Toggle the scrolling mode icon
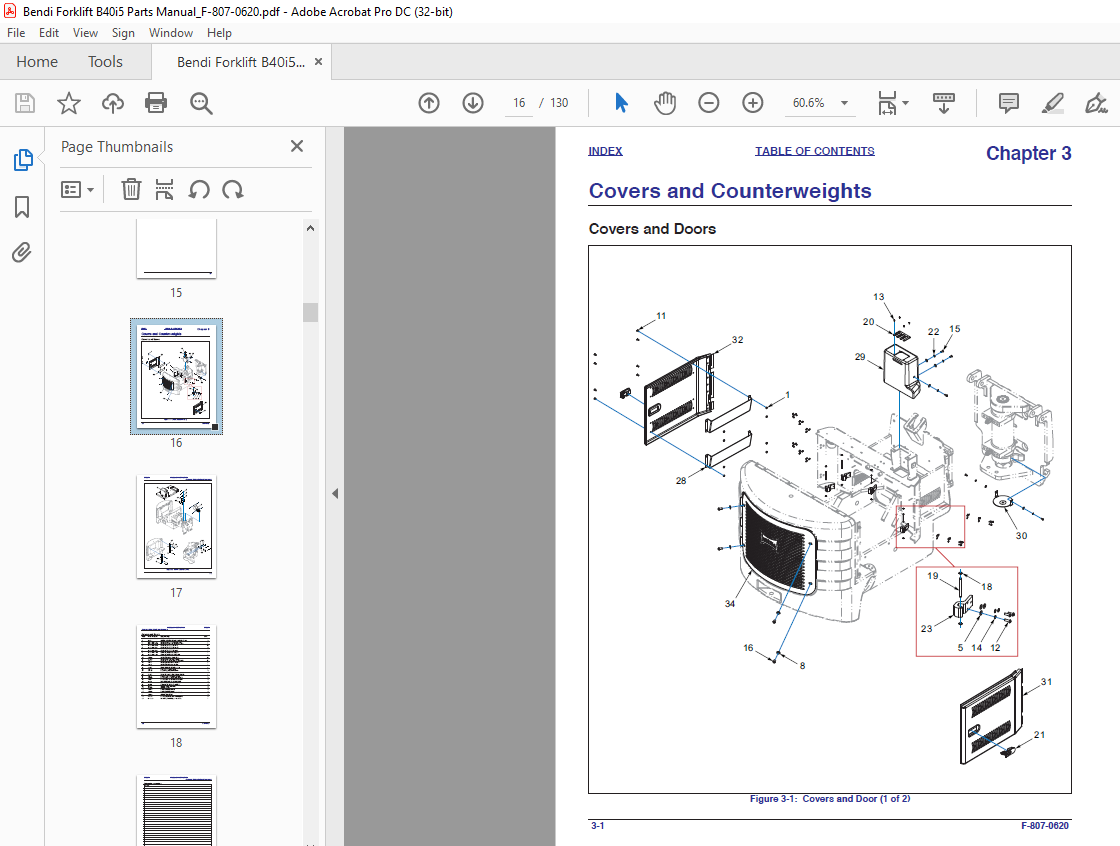 point(944,103)
